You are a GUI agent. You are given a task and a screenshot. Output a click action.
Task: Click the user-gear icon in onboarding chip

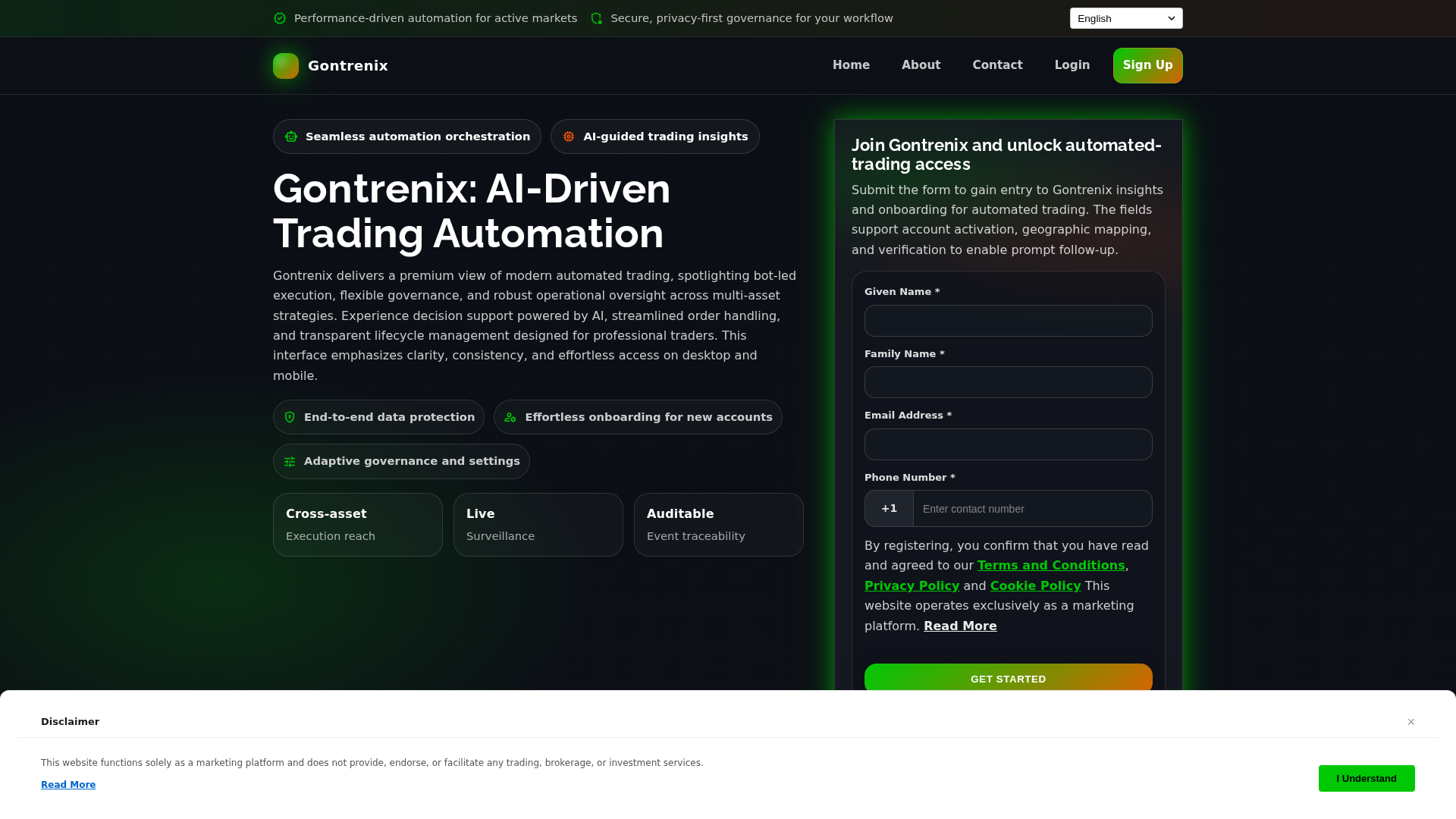coord(510,417)
